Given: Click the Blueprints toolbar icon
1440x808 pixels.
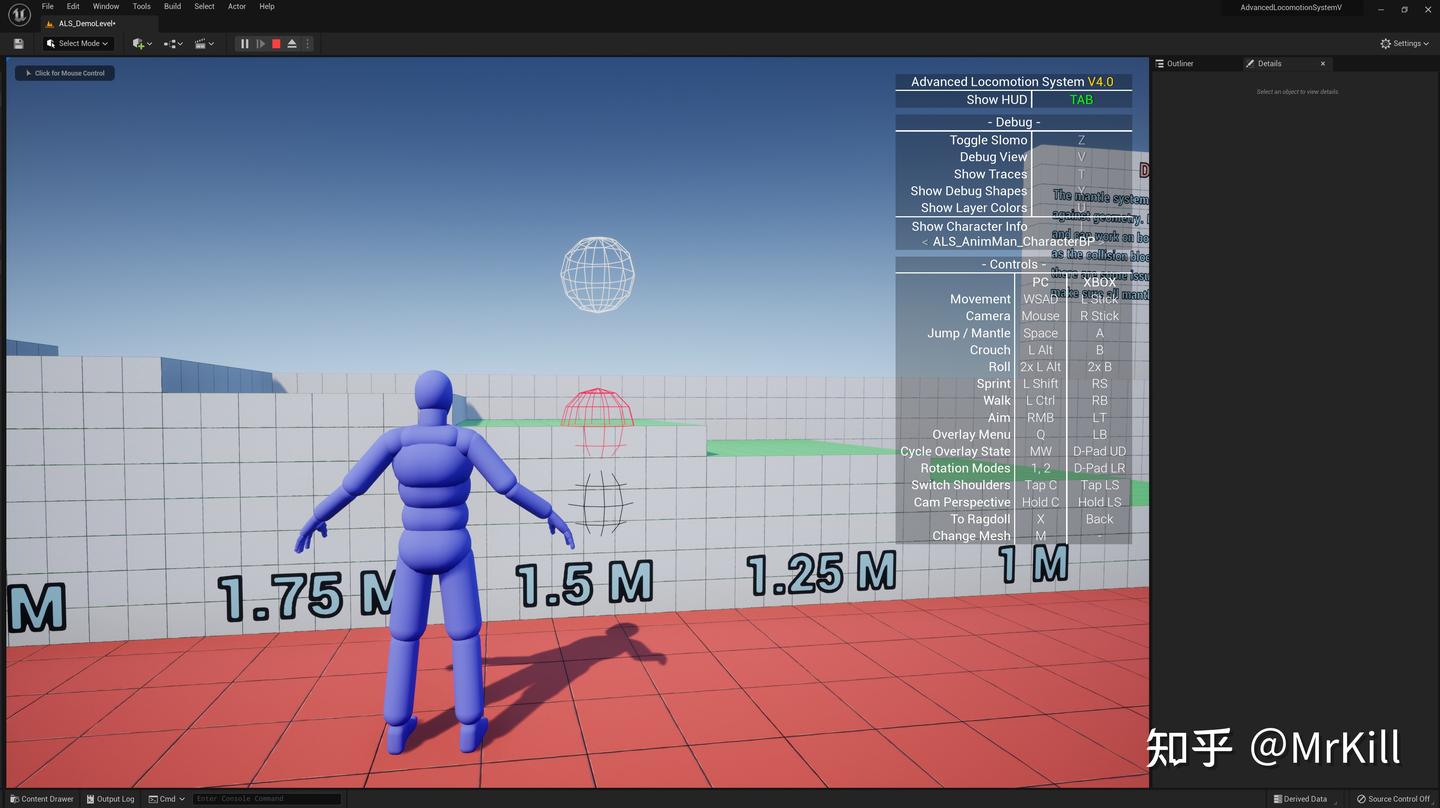Looking at the screenshot, I should (170, 43).
